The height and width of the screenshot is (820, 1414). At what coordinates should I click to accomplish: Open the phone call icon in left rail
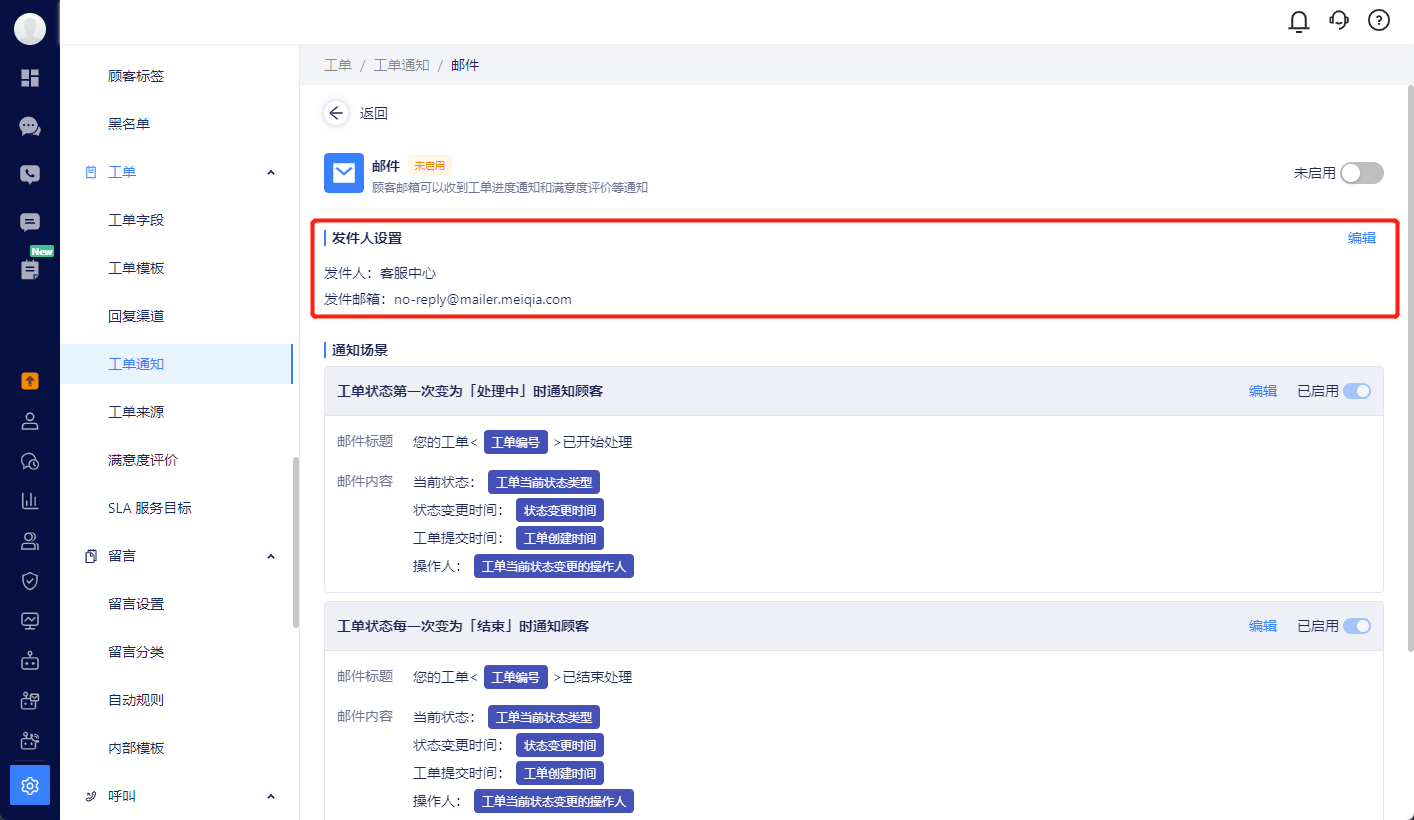tap(30, 174)
